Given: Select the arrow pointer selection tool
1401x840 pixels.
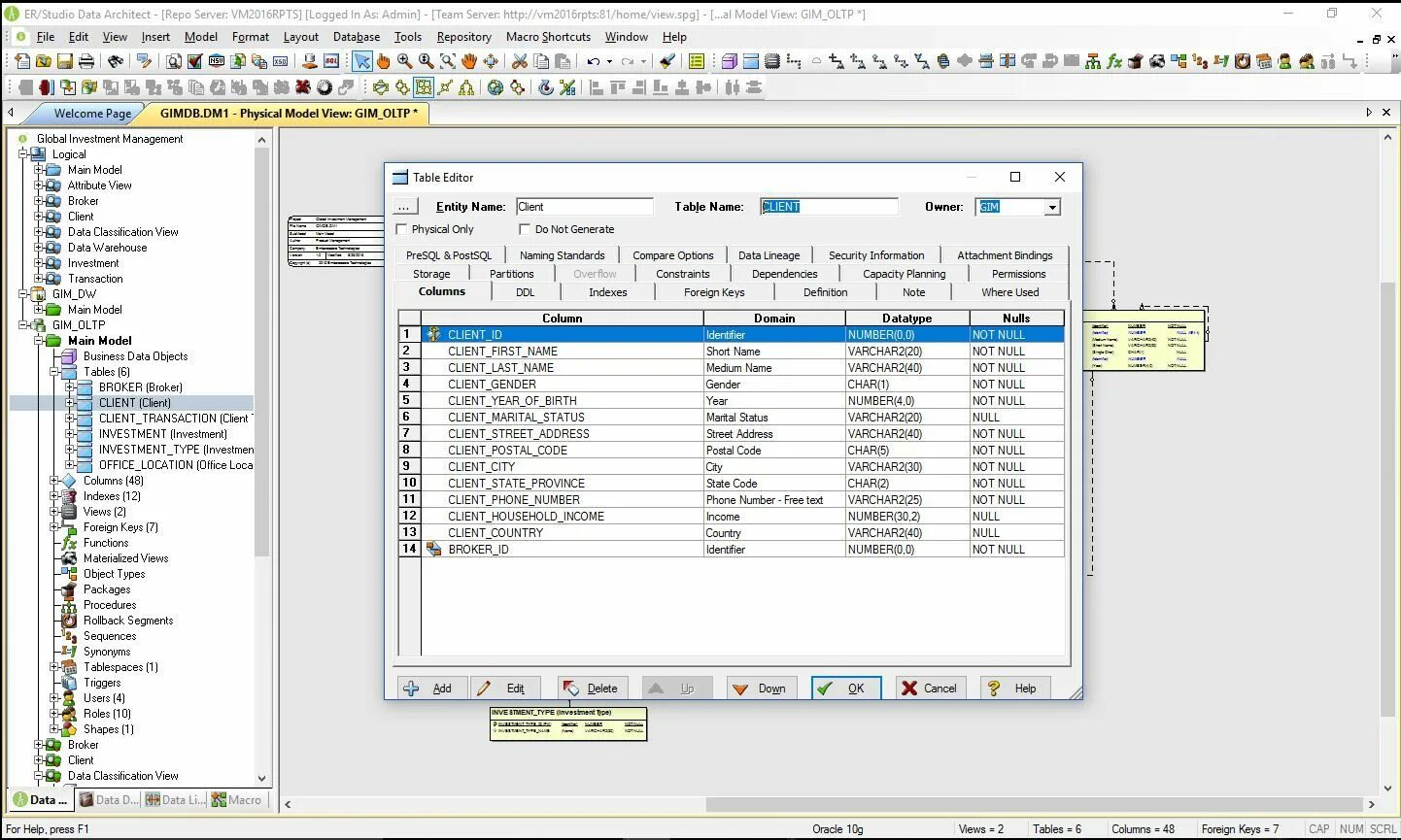Looking at the screenshot, I should pos(361,61).
